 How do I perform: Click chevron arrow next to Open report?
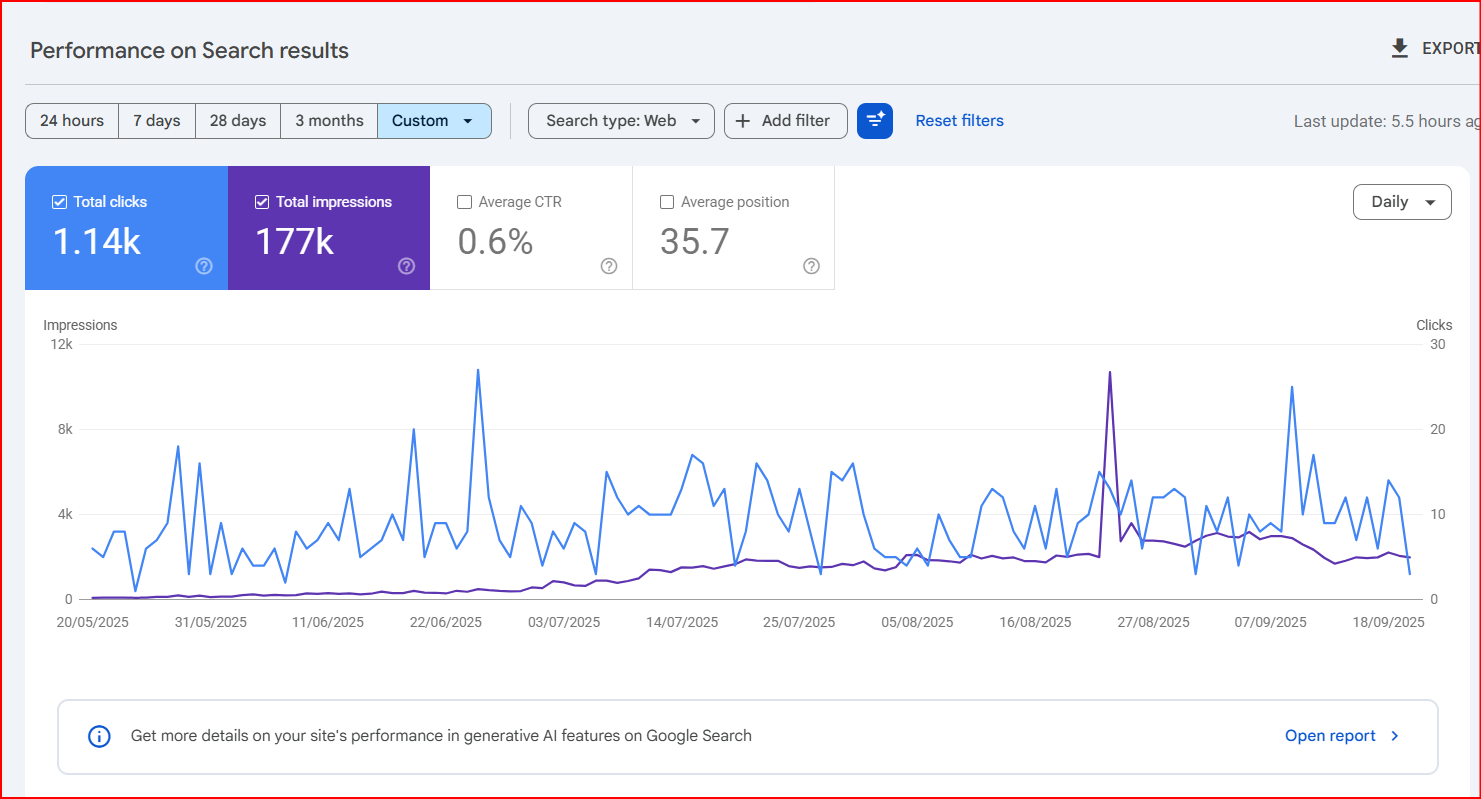(1395, 736)
